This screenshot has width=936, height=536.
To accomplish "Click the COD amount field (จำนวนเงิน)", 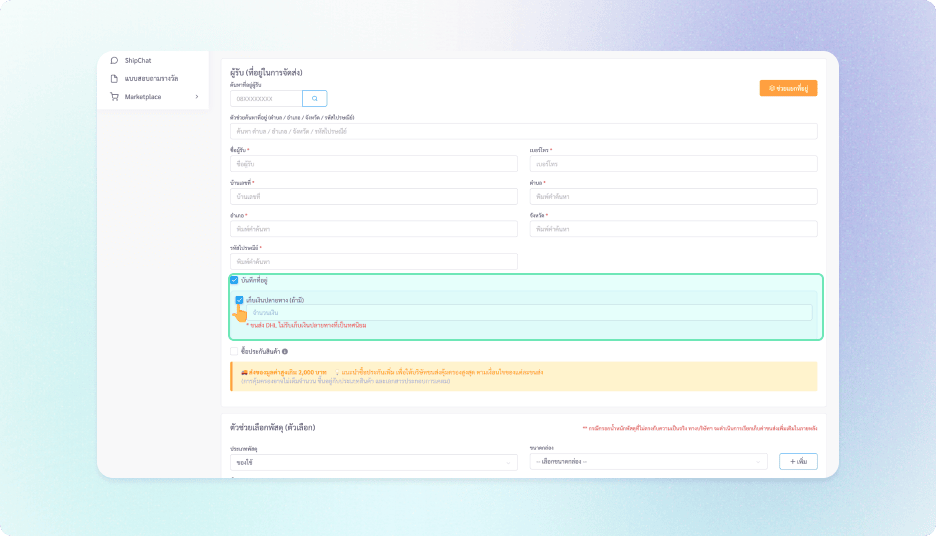I will tap(529, 313).
